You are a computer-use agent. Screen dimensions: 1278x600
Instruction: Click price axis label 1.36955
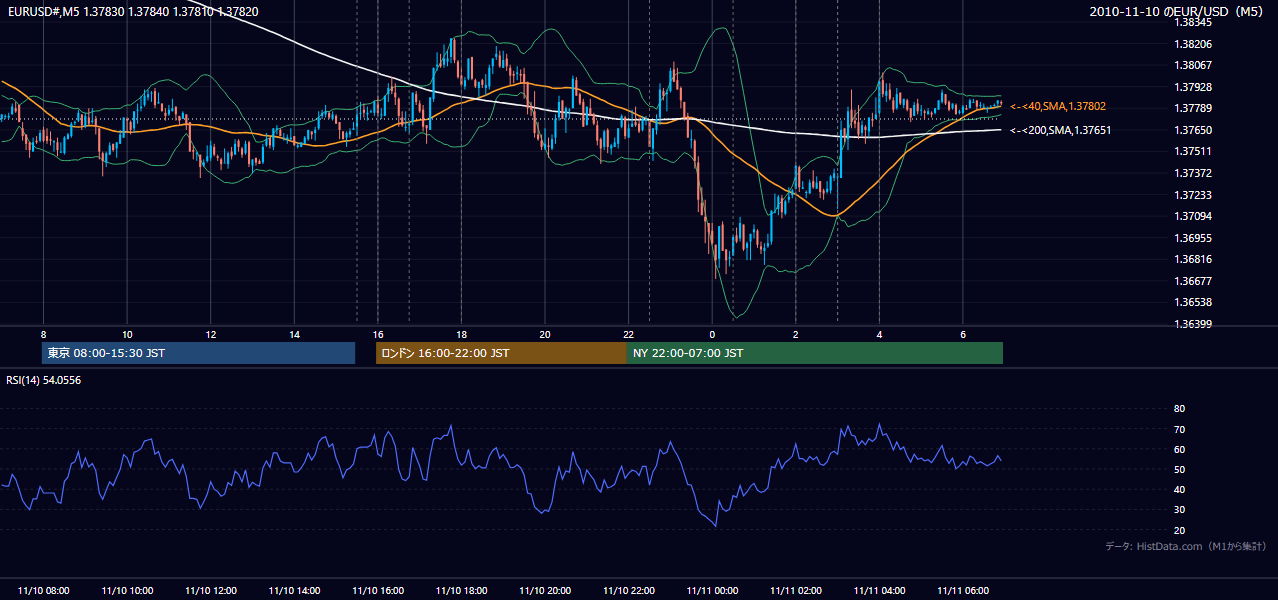tap(1193, 238)
